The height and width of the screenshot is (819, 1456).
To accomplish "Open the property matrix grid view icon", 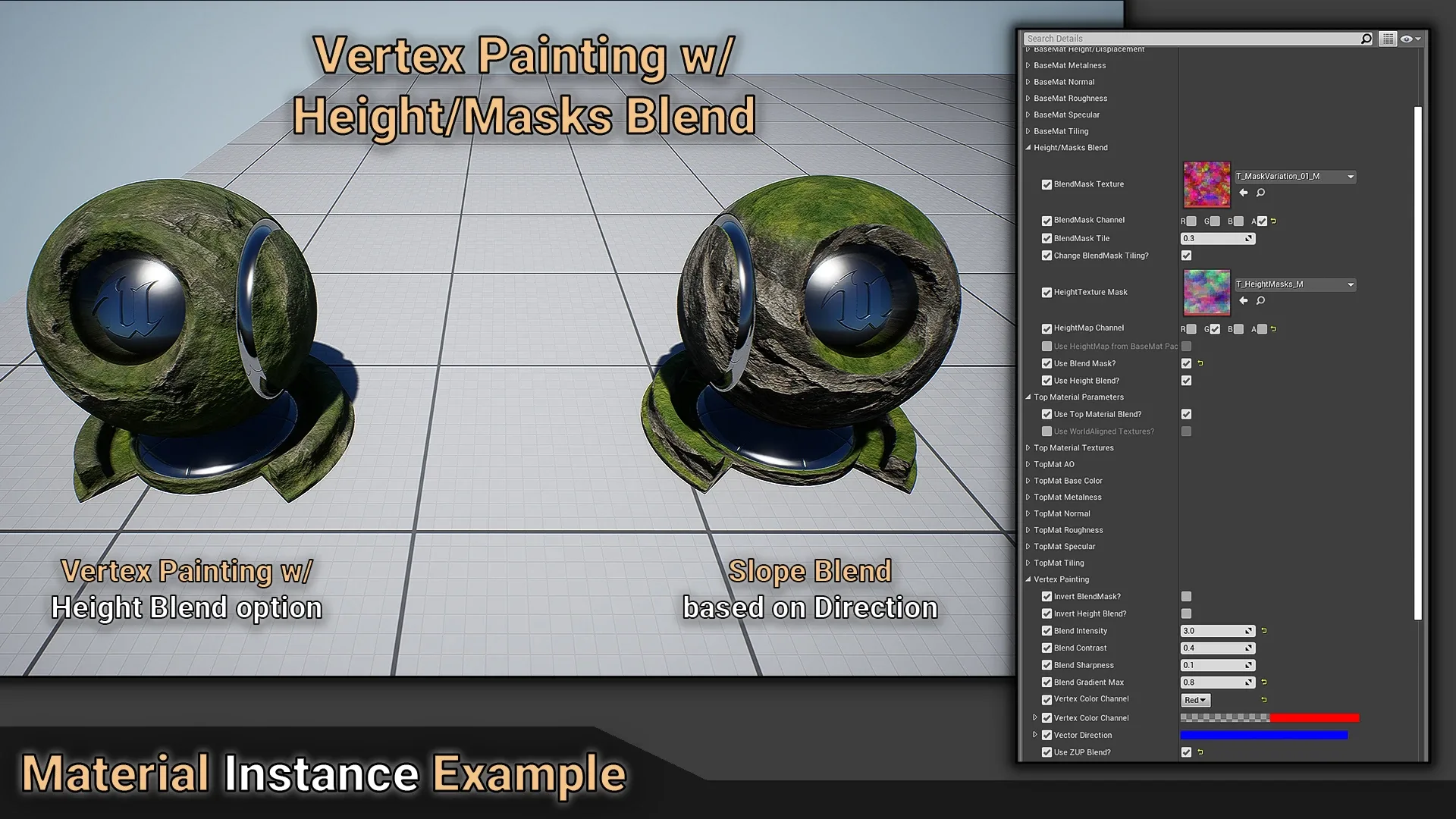I will [1388, 39].
